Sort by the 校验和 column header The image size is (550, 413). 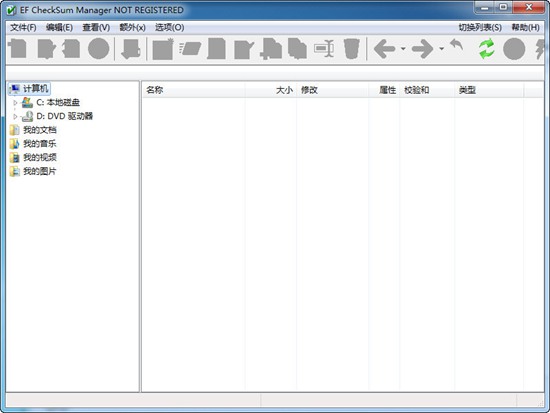(x=427, y=90)
